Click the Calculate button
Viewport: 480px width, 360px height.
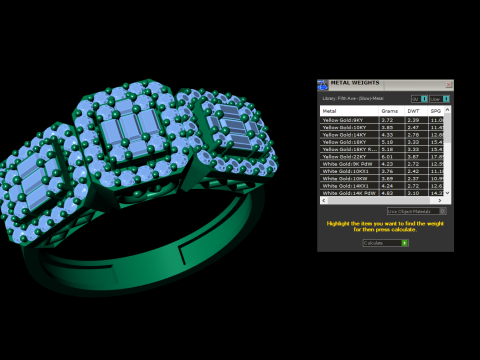click(385, 243)
